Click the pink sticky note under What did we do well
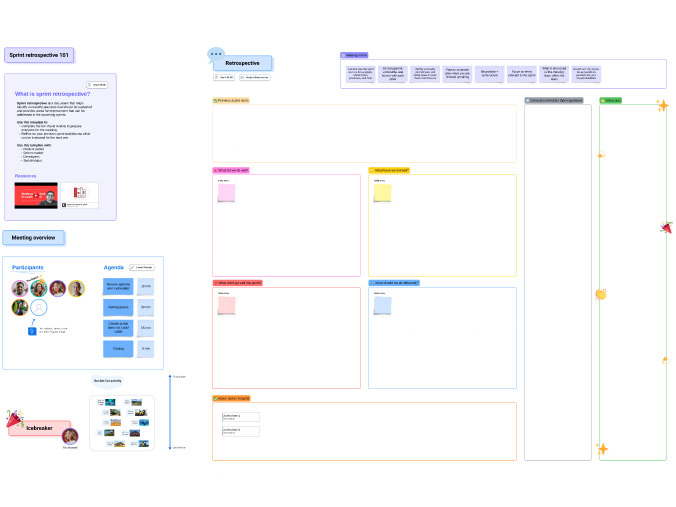 coord(227,193)
